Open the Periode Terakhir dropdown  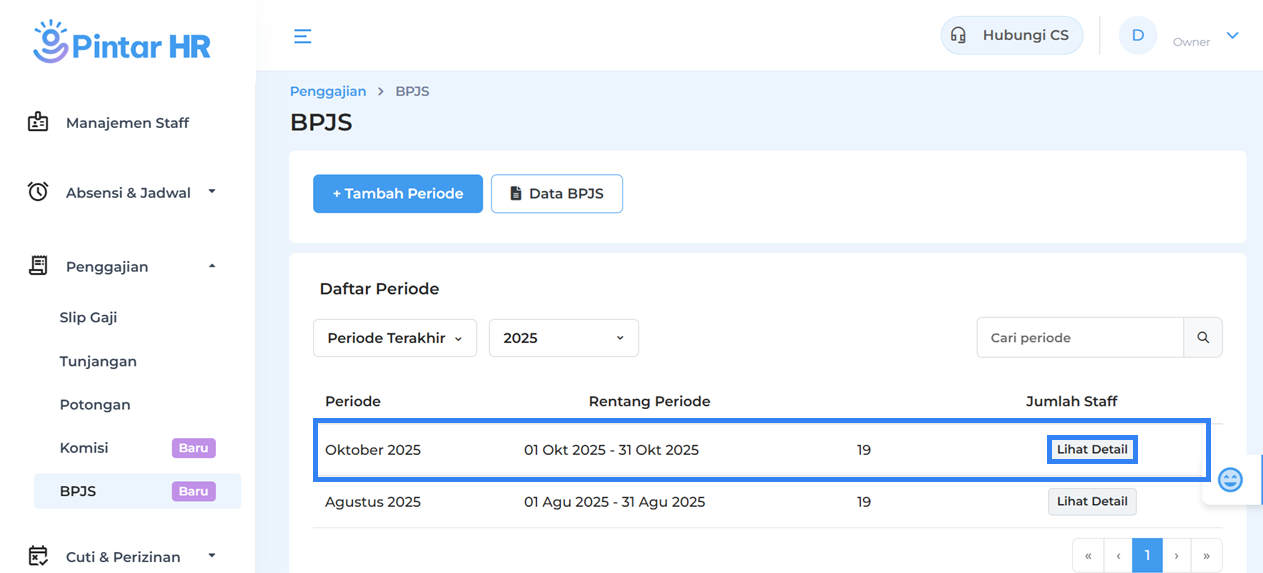tap(395, 338)
